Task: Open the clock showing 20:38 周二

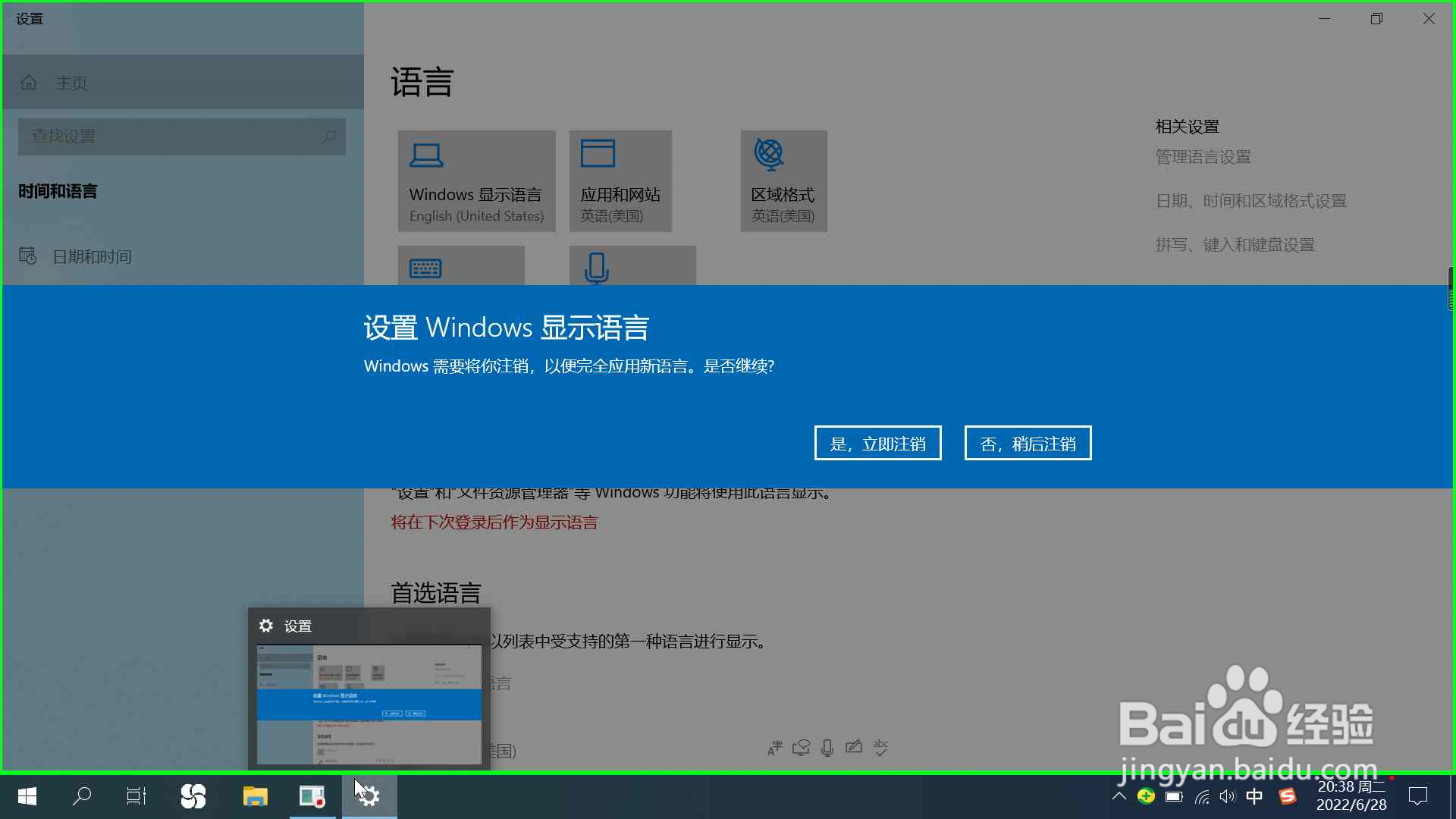Action: pyautogui.click(x=1352, y=796)
